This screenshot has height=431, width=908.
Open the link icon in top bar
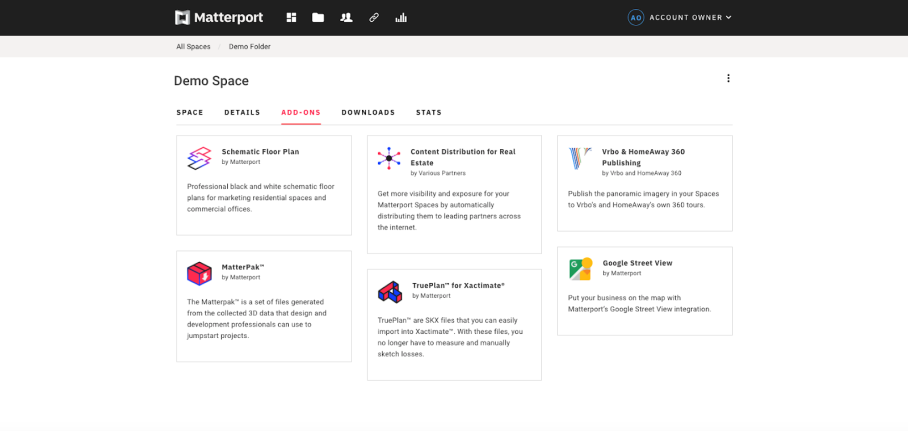point(374,17)
